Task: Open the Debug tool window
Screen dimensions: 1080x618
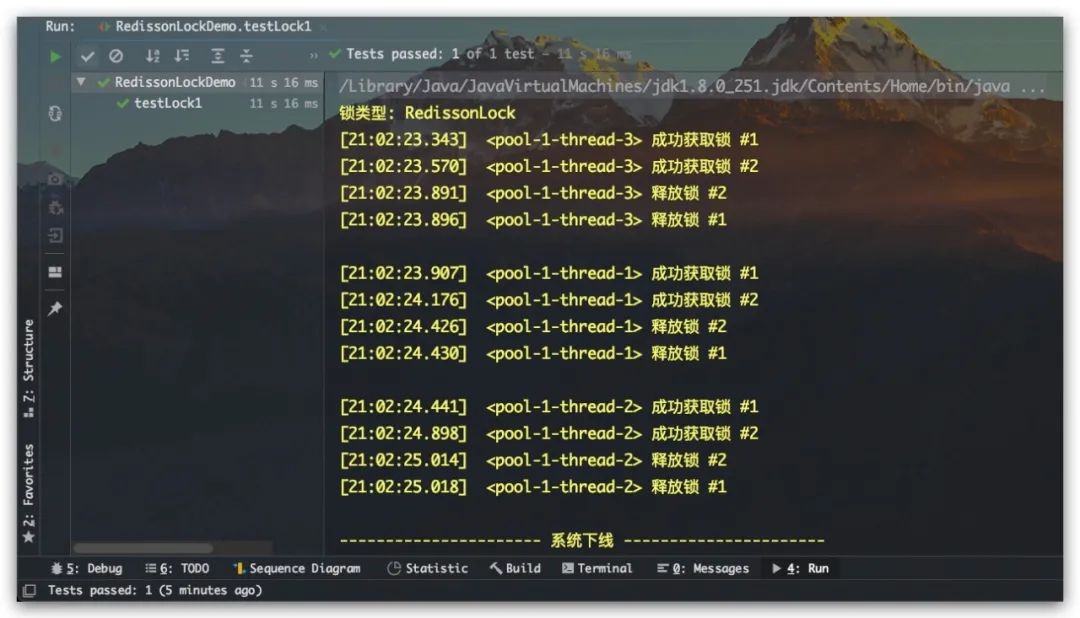Action: click(87, 568)
